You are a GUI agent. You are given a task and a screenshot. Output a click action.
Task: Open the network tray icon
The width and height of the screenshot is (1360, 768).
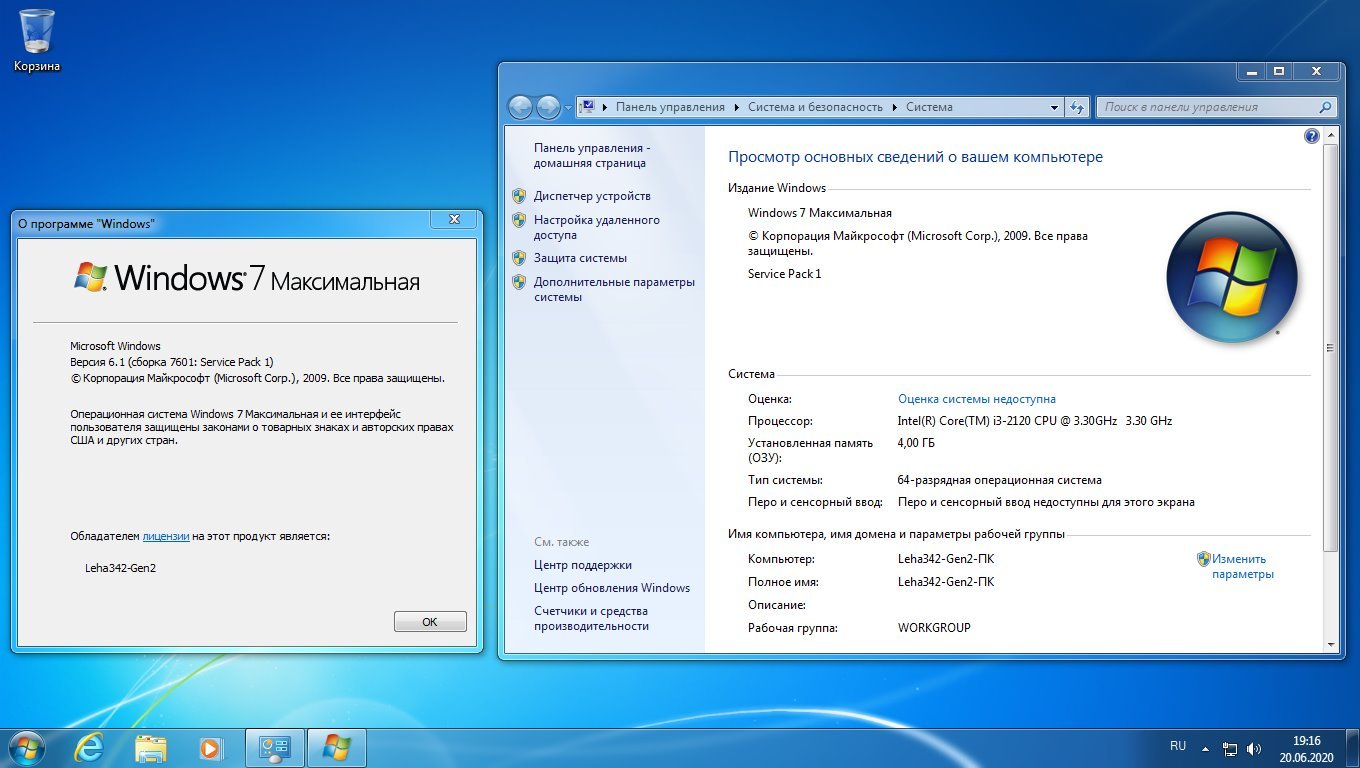pos(1231,748)
